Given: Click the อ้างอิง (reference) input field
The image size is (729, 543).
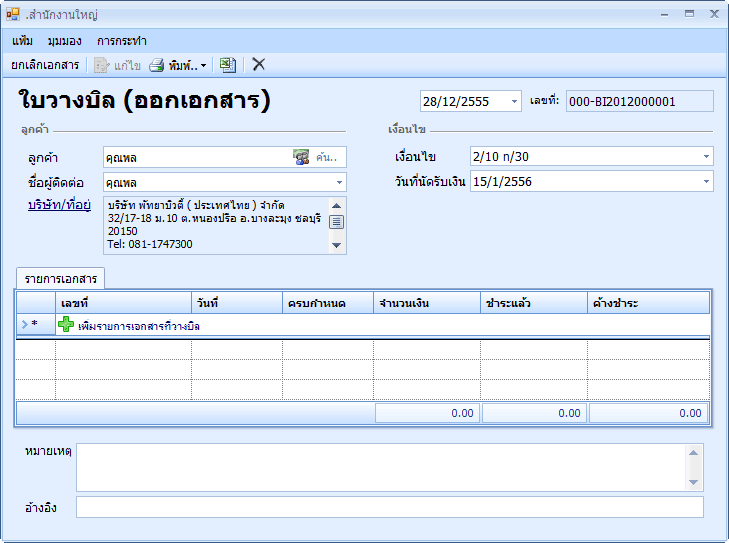Looking at the screenshot, I should click(x=389, y=508).
